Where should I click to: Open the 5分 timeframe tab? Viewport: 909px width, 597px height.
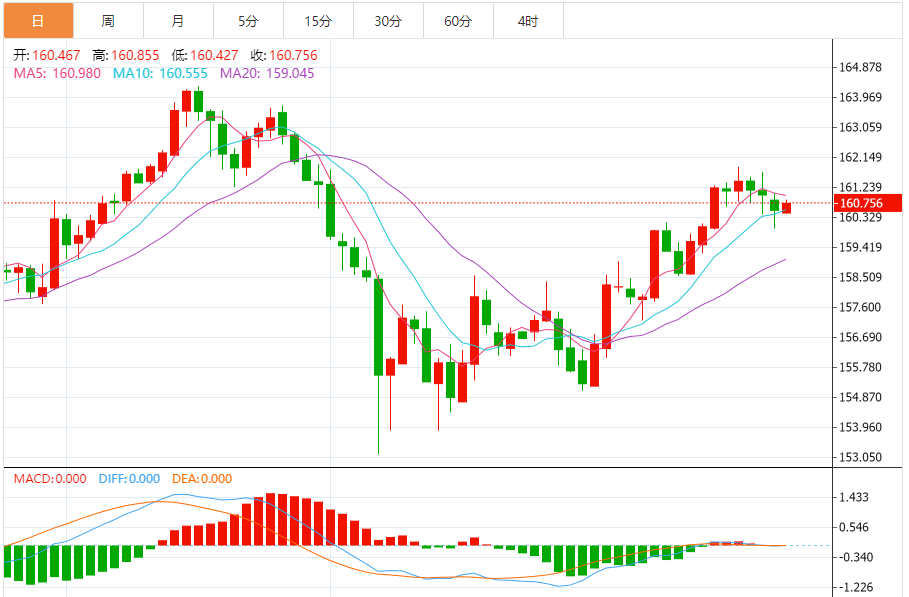click(x=249, y=21)
